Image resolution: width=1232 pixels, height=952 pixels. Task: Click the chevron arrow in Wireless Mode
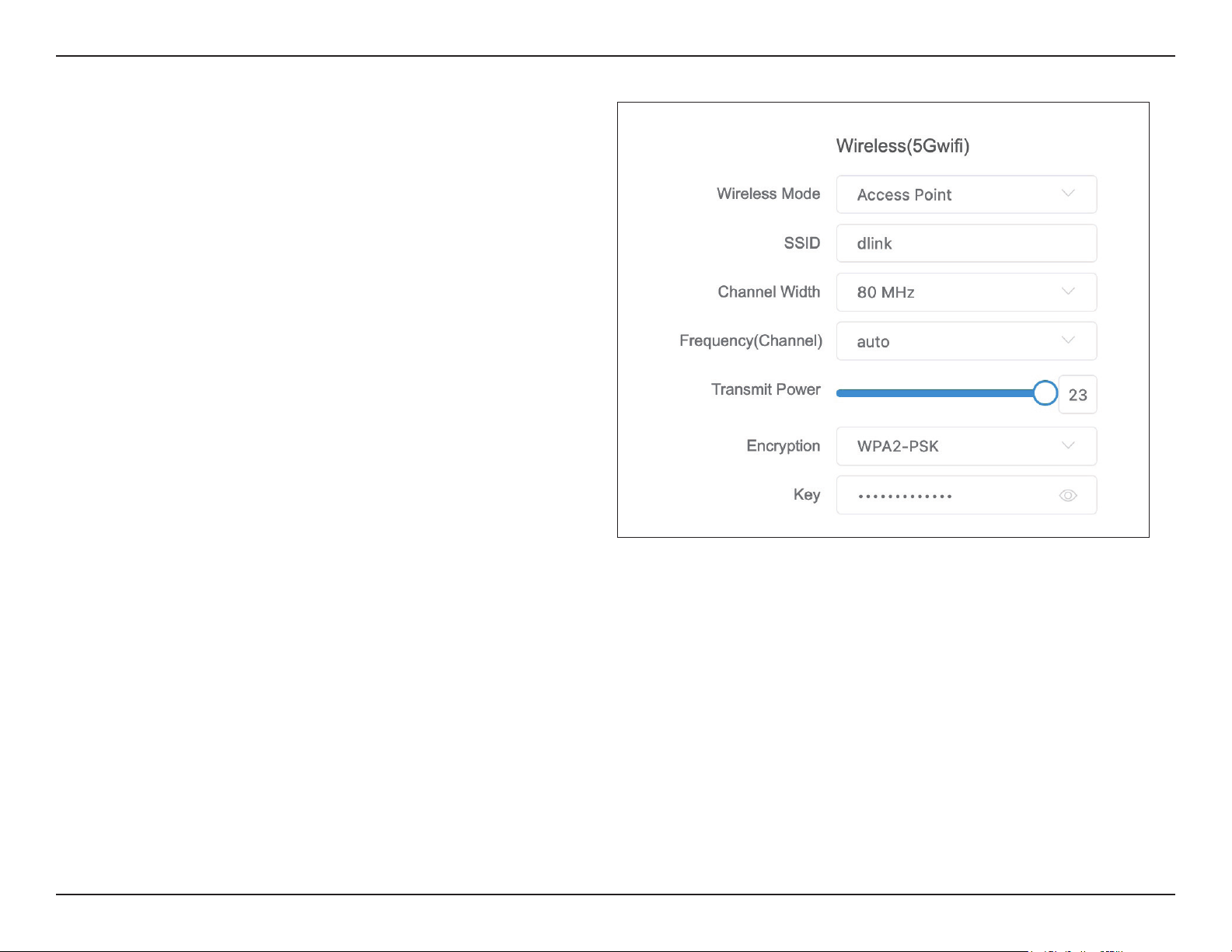click(1068, 194)
